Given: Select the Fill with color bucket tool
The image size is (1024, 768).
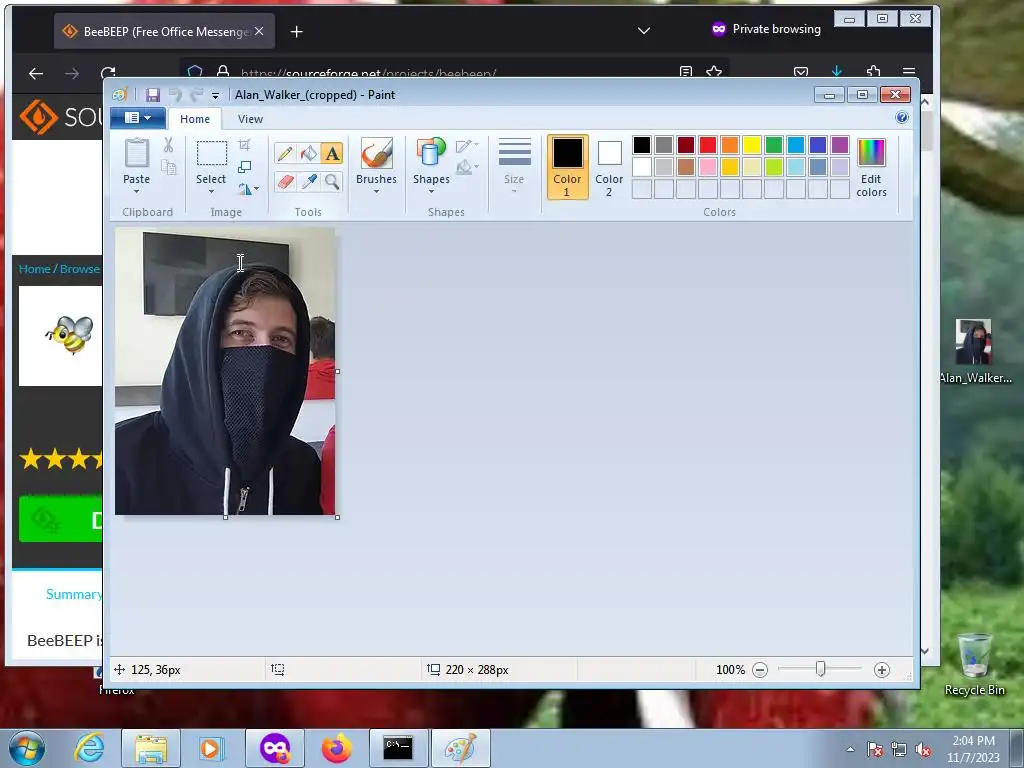Looking at the screenshot, I should click(308, 153).
